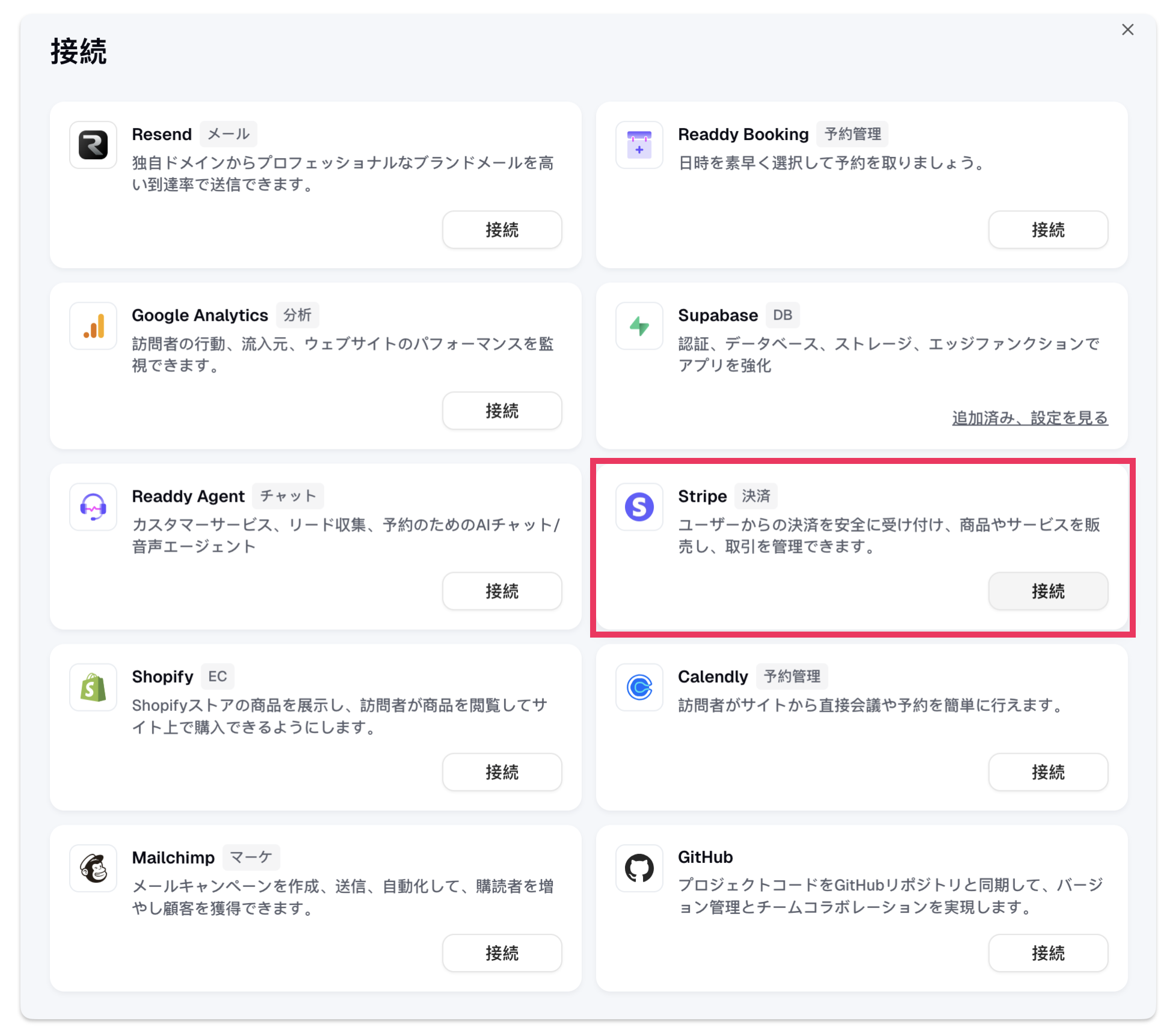
Task: Click the GitHub octocat icon
Action: click(639, 868)
